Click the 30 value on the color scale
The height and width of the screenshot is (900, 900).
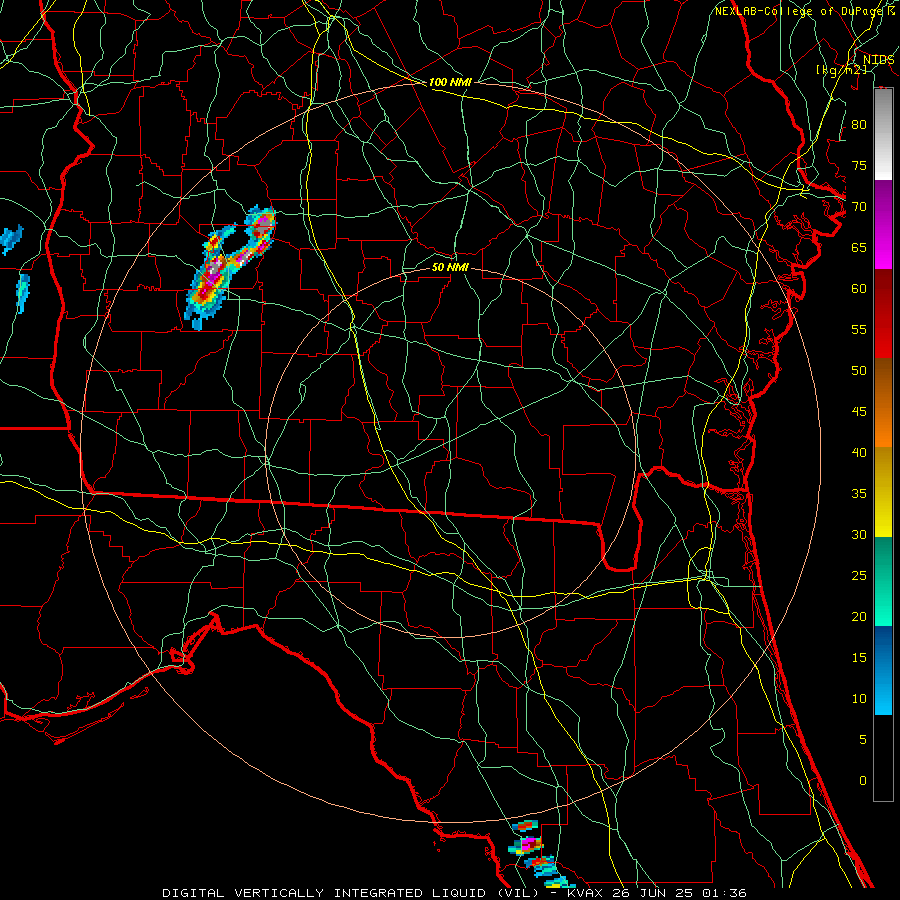coord(859,534)
